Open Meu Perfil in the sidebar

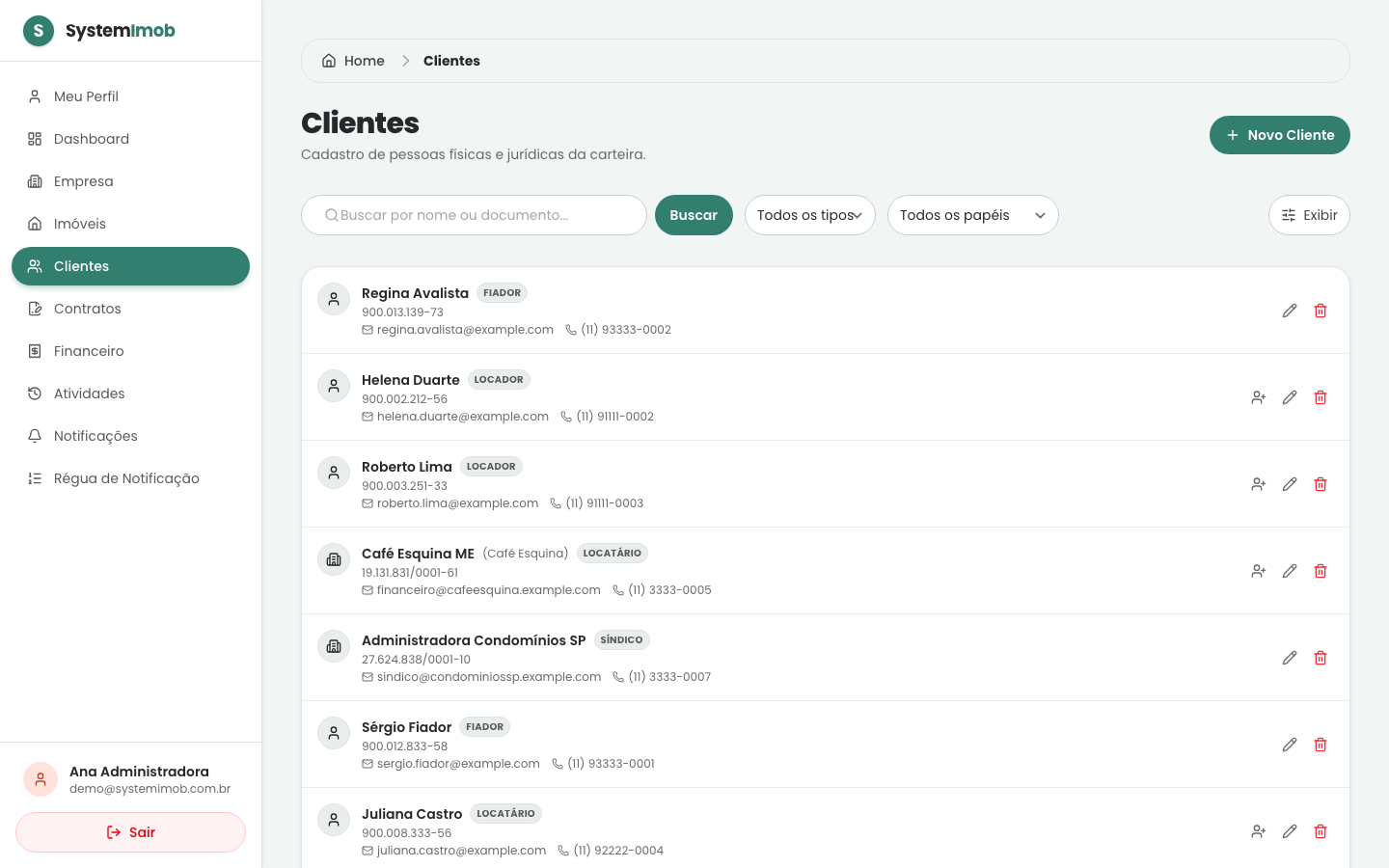point(130,96)
